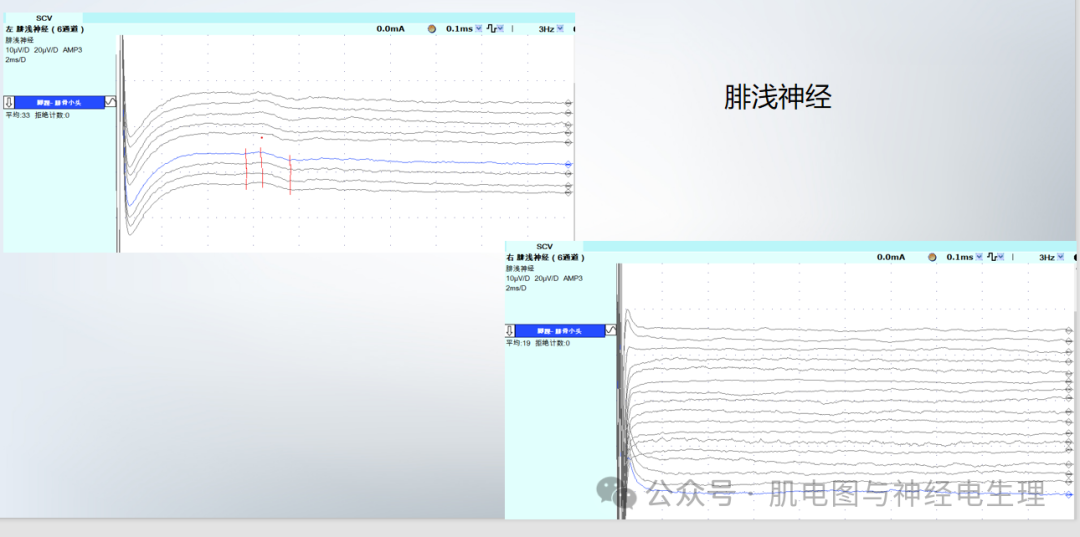This screenshot has height=537, width=1080.
Task: Click the middle red latency cursor on top waveform
Action: (x=262, y=170)
